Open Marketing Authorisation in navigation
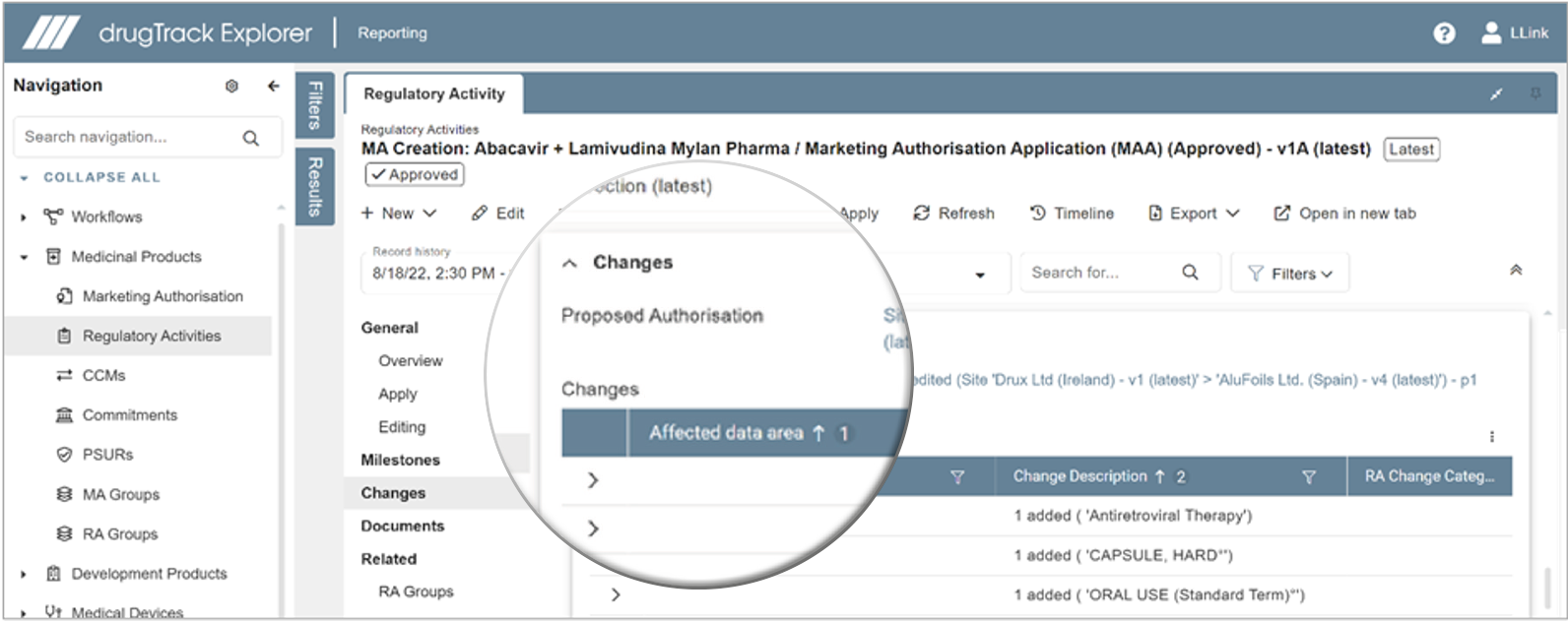 163,296
